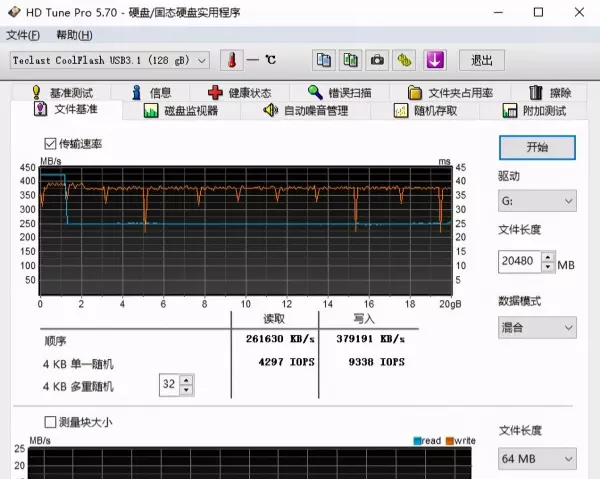Switch to the 磁盘监视器 tab
Viewport: 600px width, 479px height.
coord(181,111)
